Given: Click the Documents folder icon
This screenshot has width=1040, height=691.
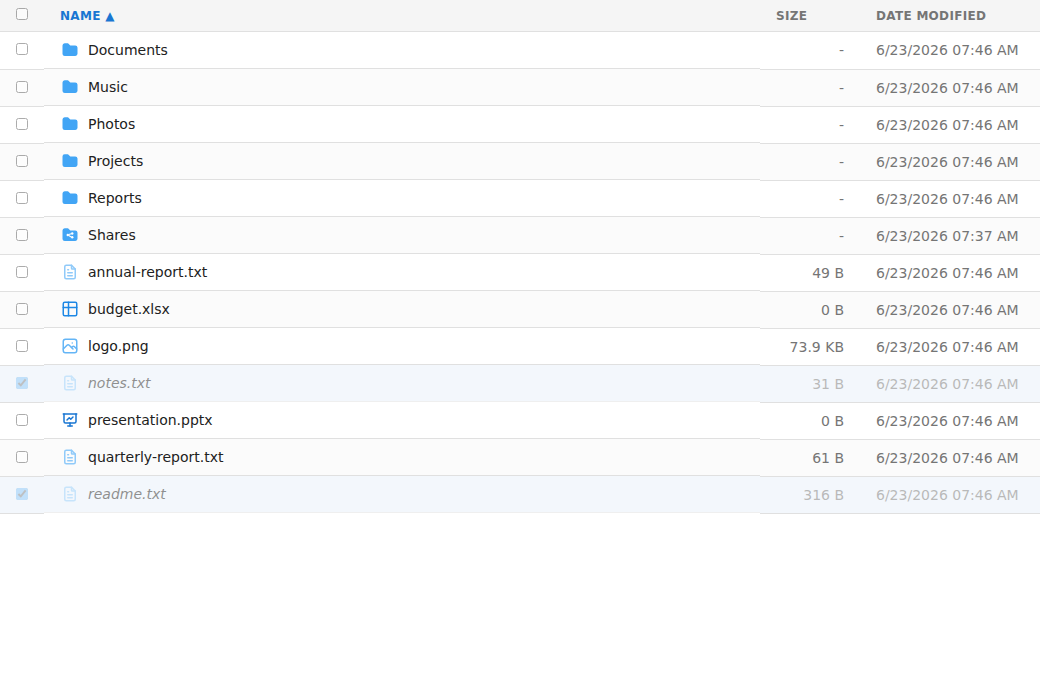Looking at the screenshot, I should coord(70,50).
